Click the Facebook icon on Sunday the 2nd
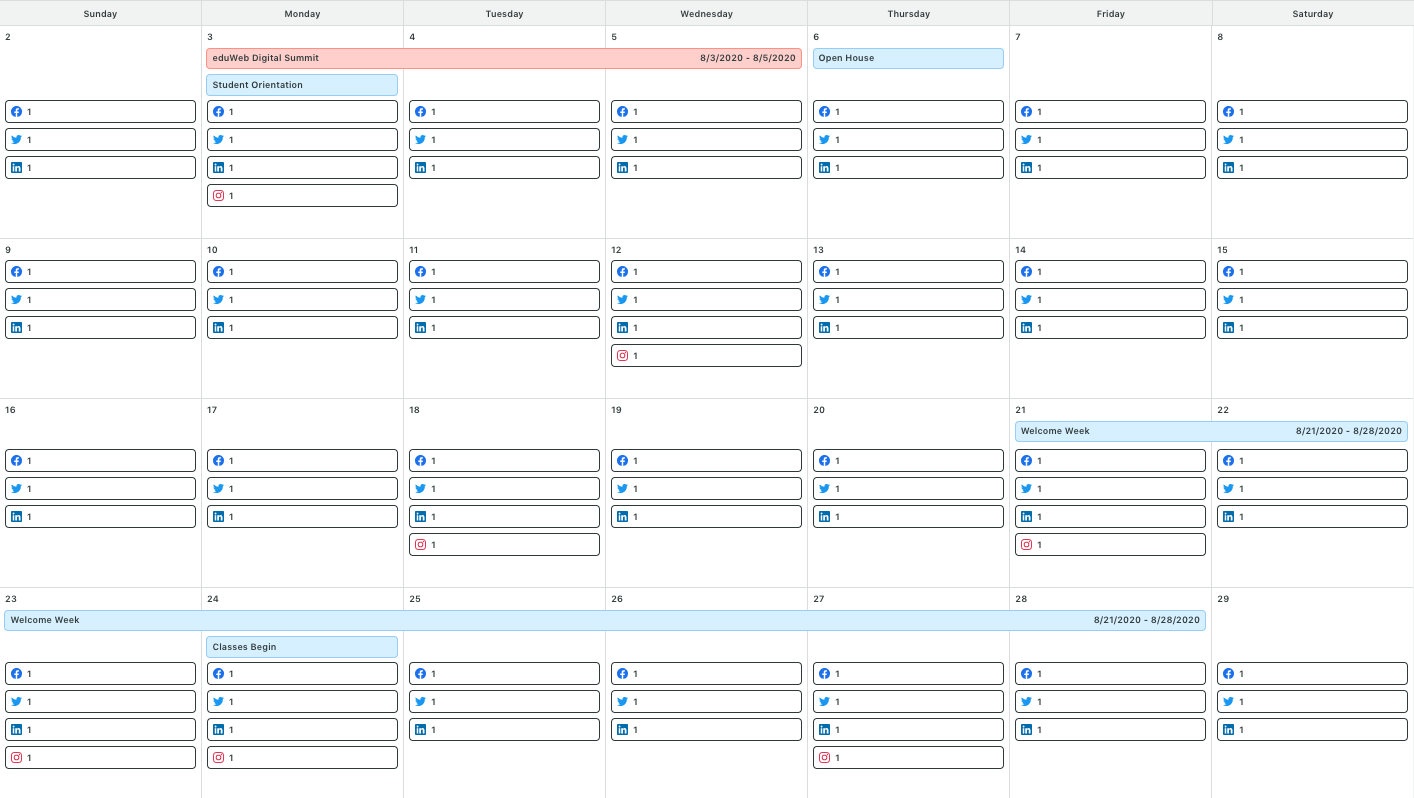This screenshot has height=798, width=1414. [16, 112]
